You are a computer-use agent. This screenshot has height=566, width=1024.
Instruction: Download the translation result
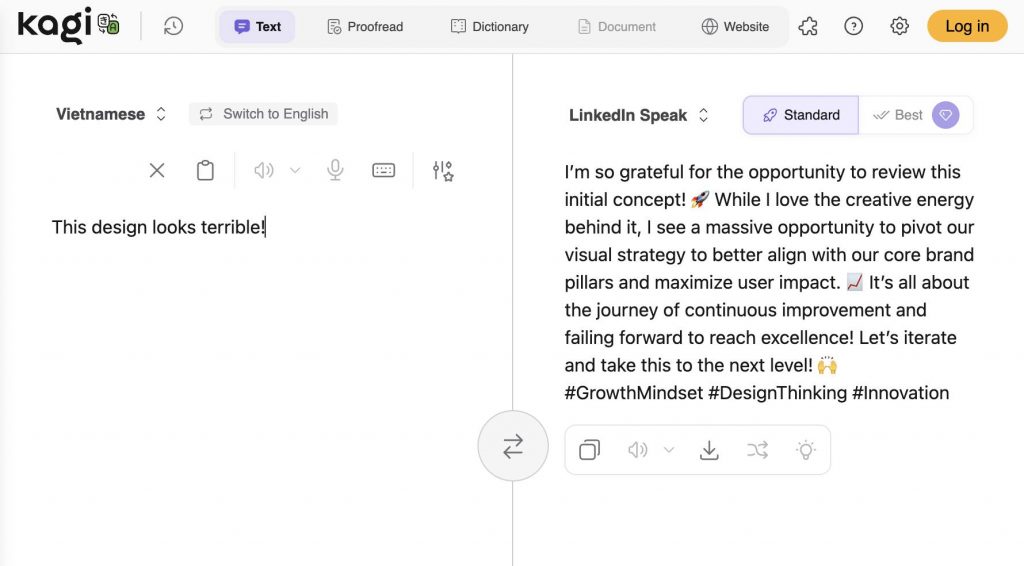[x=709, y=450]
